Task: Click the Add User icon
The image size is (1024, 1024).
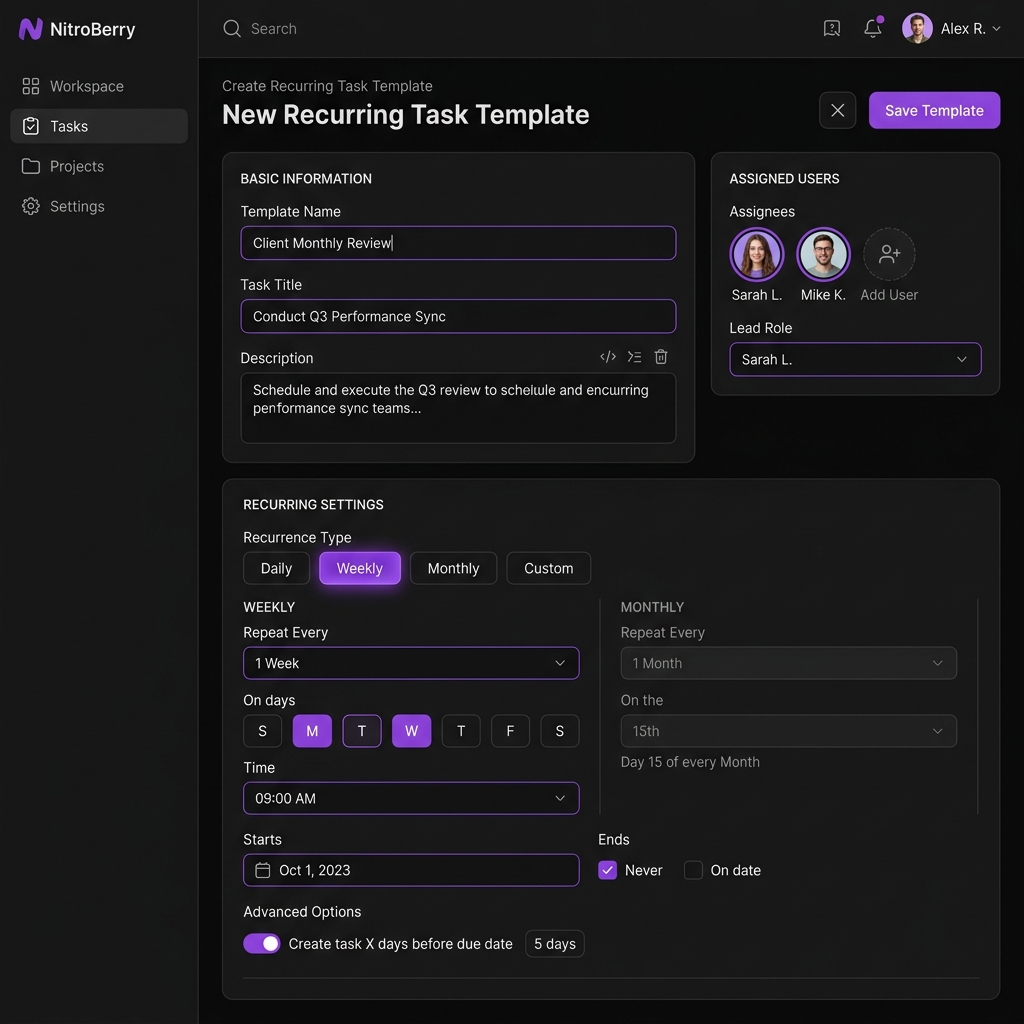Action: pos(889,254)
